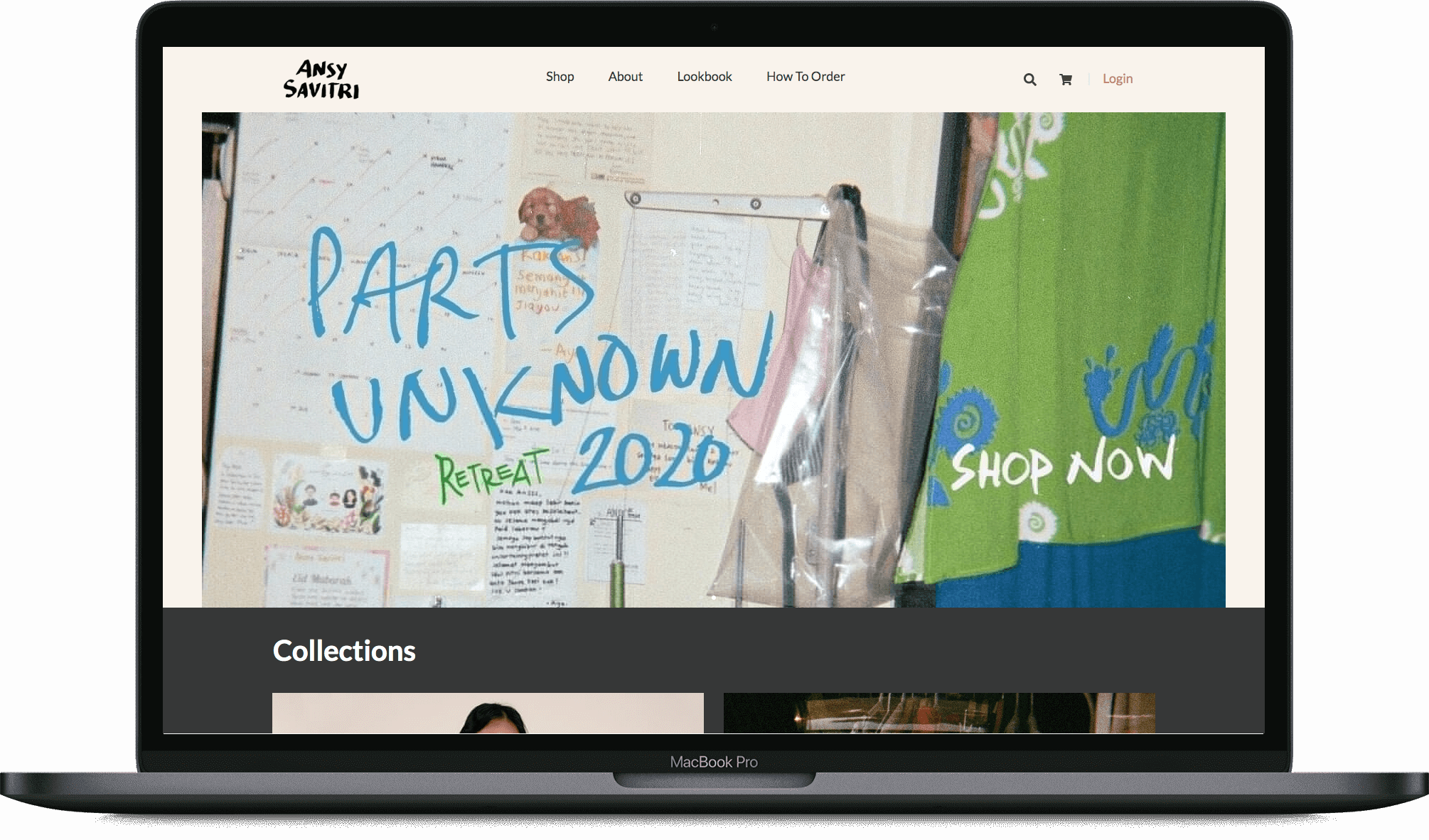Click the green Retreat handwritten text
This screenshot has width=1429, height=840.
tap(491, 473)
